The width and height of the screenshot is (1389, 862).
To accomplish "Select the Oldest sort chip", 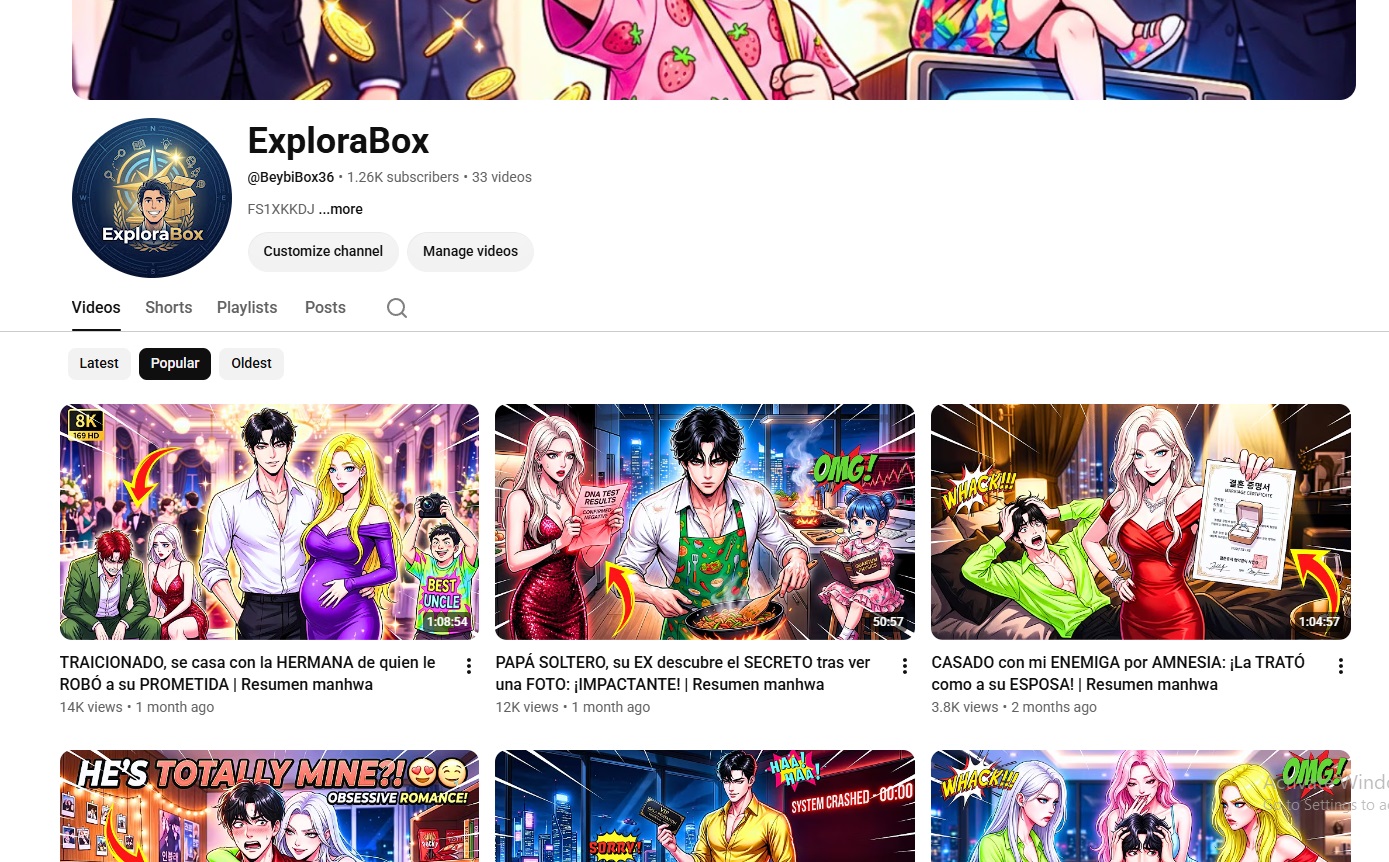I will point(251,363).
